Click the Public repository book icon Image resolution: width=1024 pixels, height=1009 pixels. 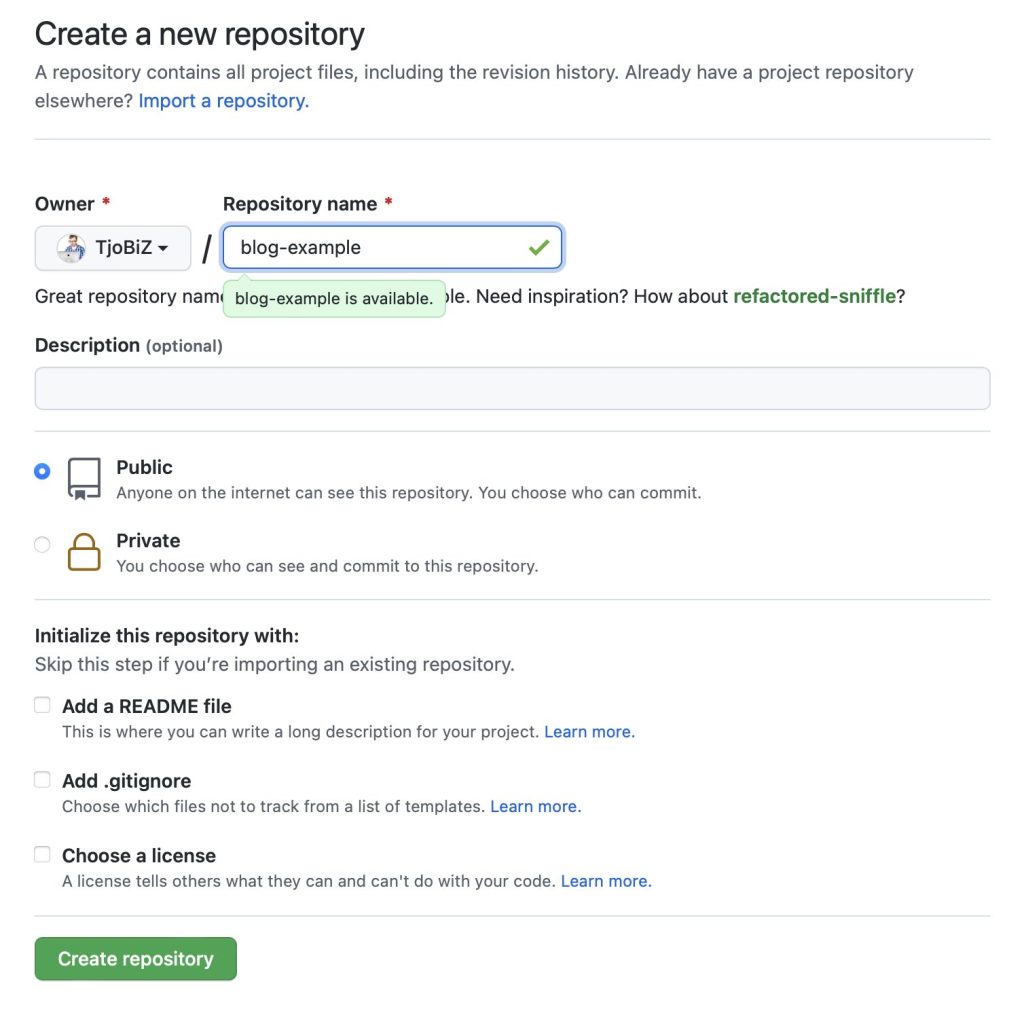point(84,479)
